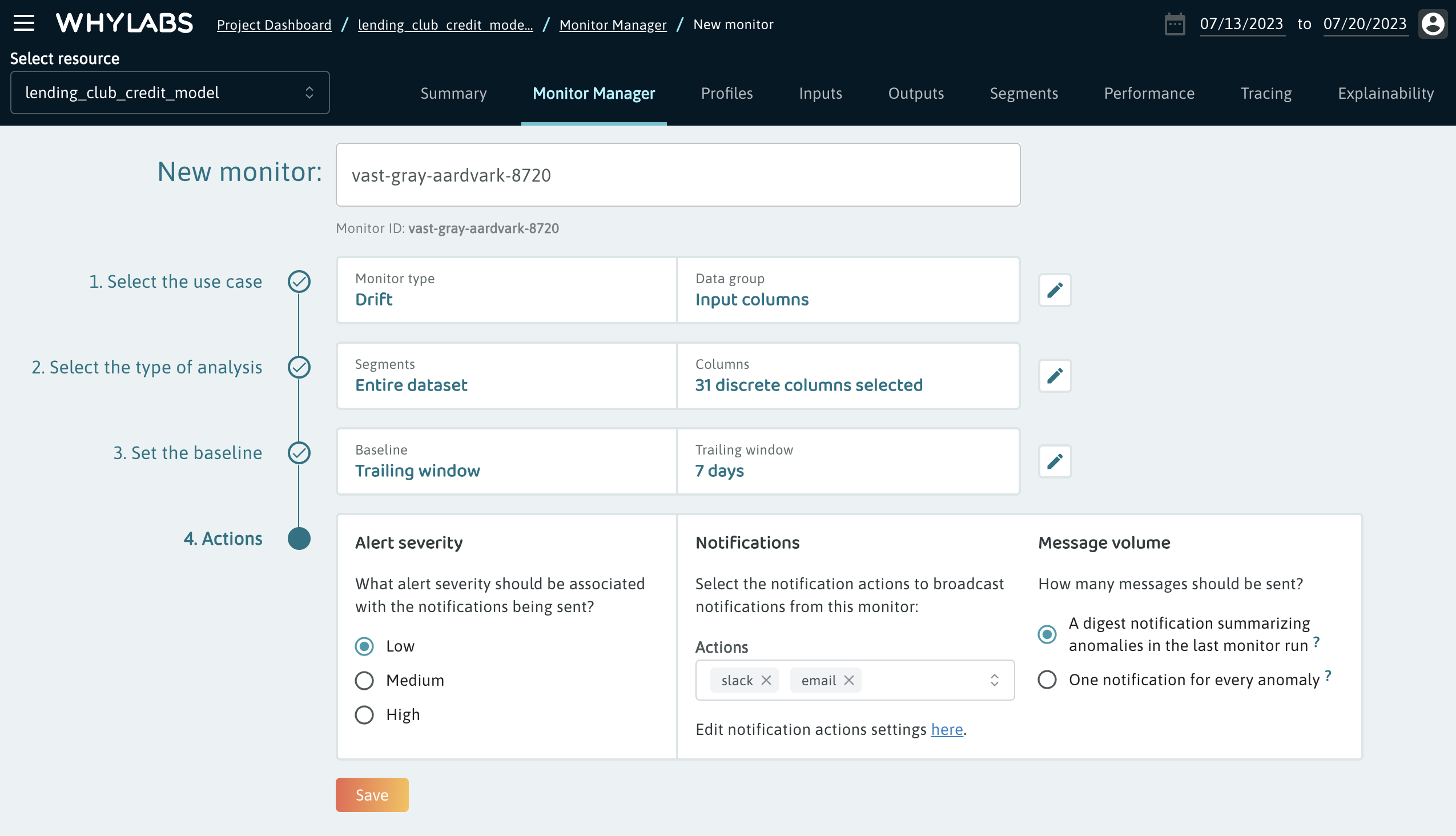Edit the baseline with pencil icon
1456x836 pixels.
tap(1054, 461)
